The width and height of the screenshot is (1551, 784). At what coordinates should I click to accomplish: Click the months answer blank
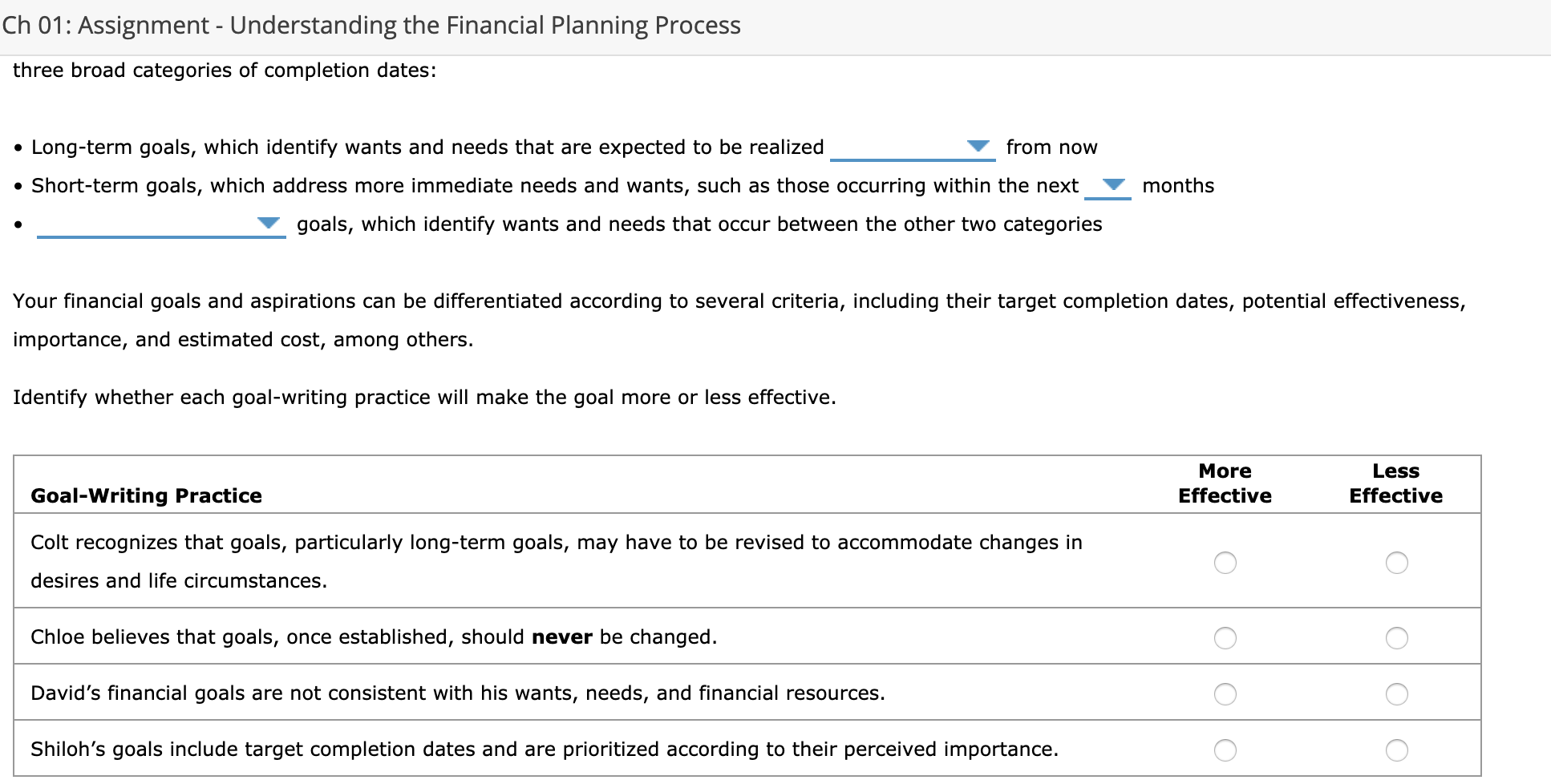1109,192
